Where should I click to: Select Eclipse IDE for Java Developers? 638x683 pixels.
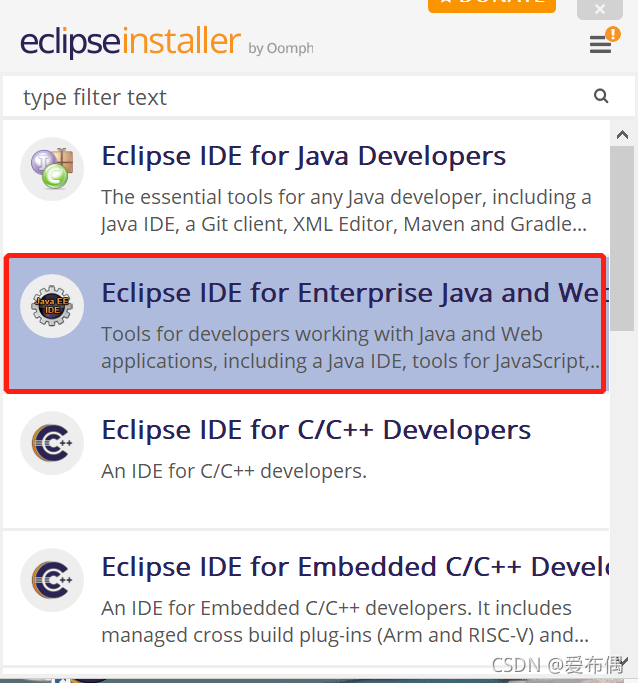[306, 186]
